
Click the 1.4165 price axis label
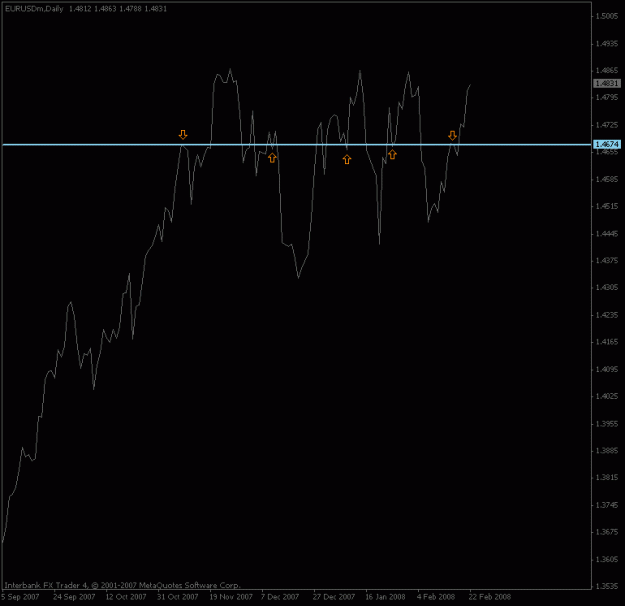[x=607, y=342]
